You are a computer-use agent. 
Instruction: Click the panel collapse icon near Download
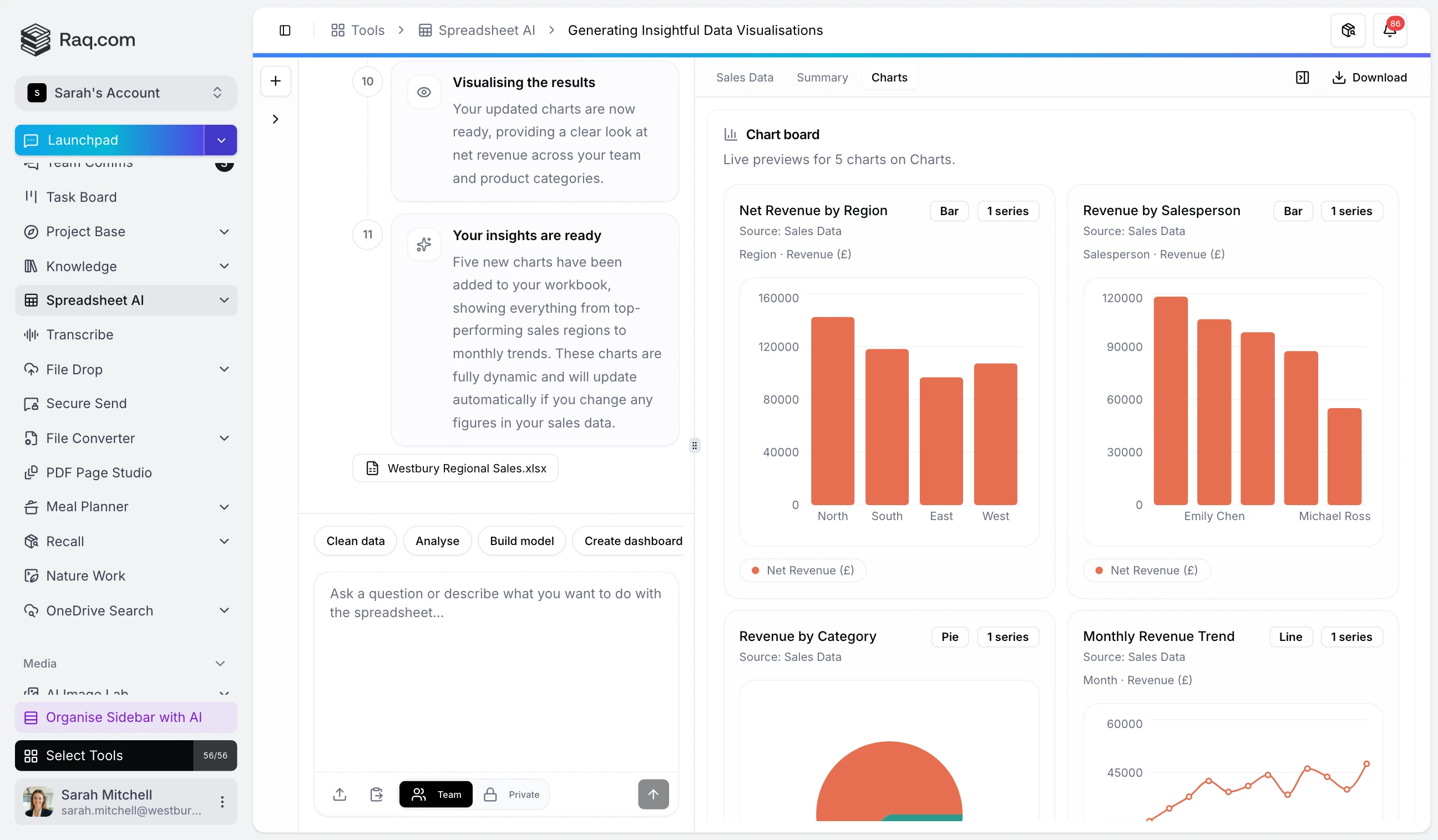(1302, 78)
